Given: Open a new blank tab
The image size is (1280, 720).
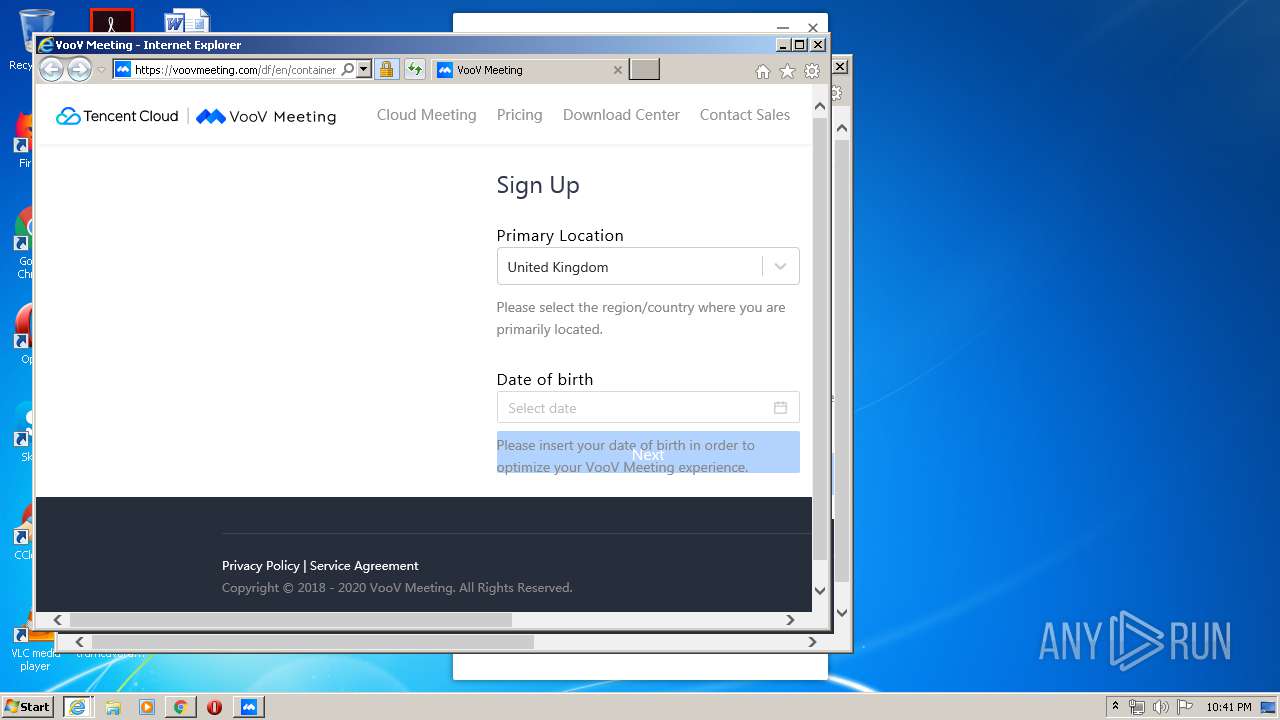Looking at the screenshot, I should coord(645,70).
